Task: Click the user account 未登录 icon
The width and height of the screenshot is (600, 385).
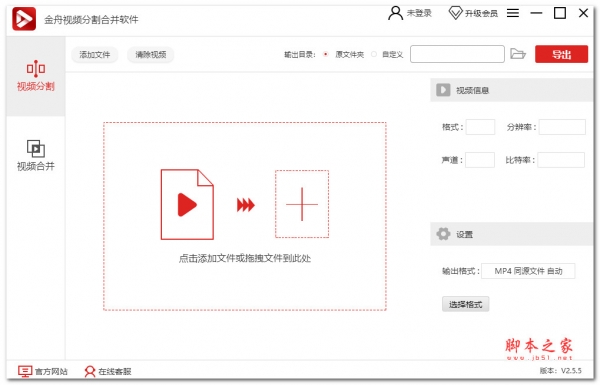Action: (395, 13)
